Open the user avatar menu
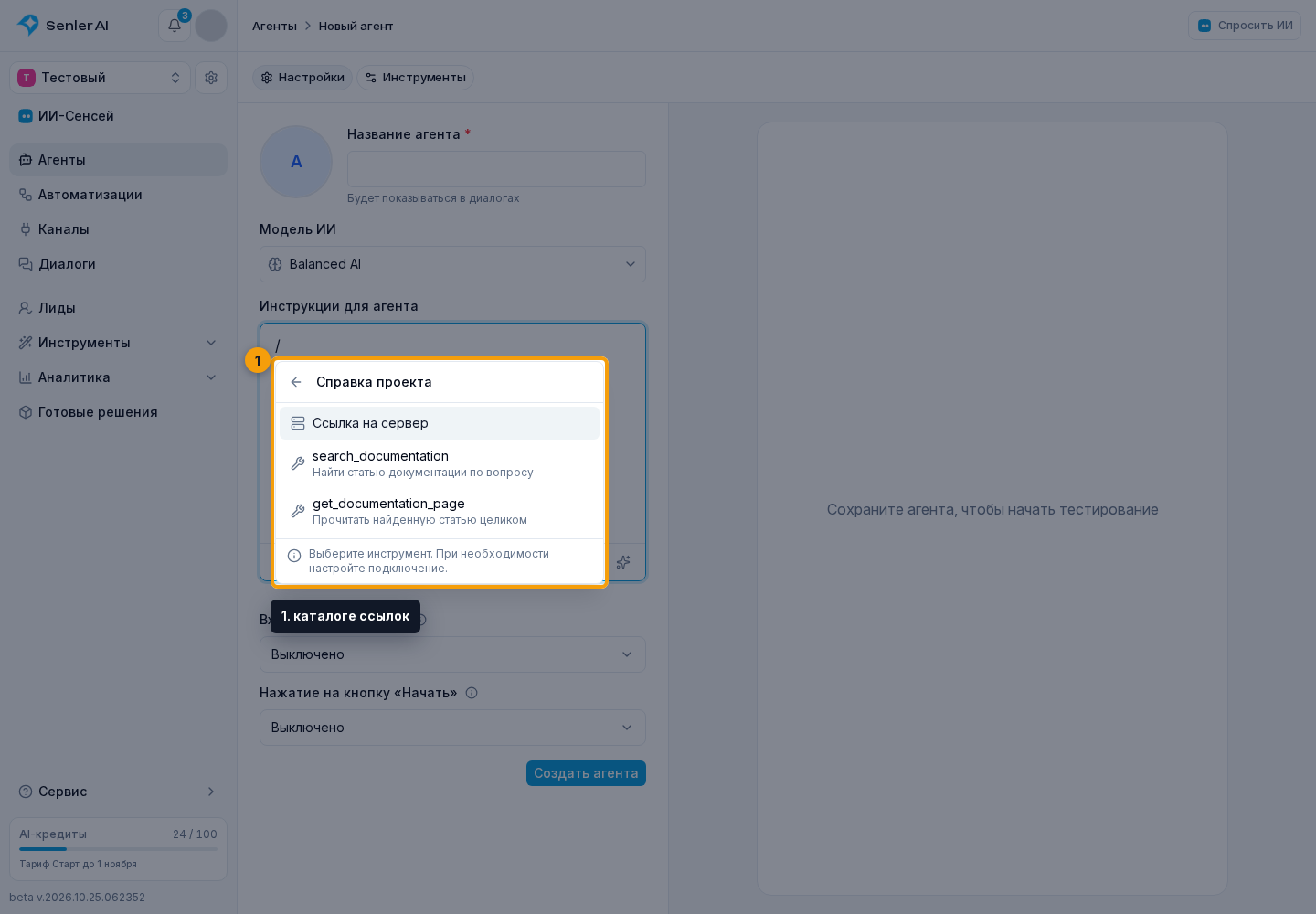 click(x=211, y=26)
